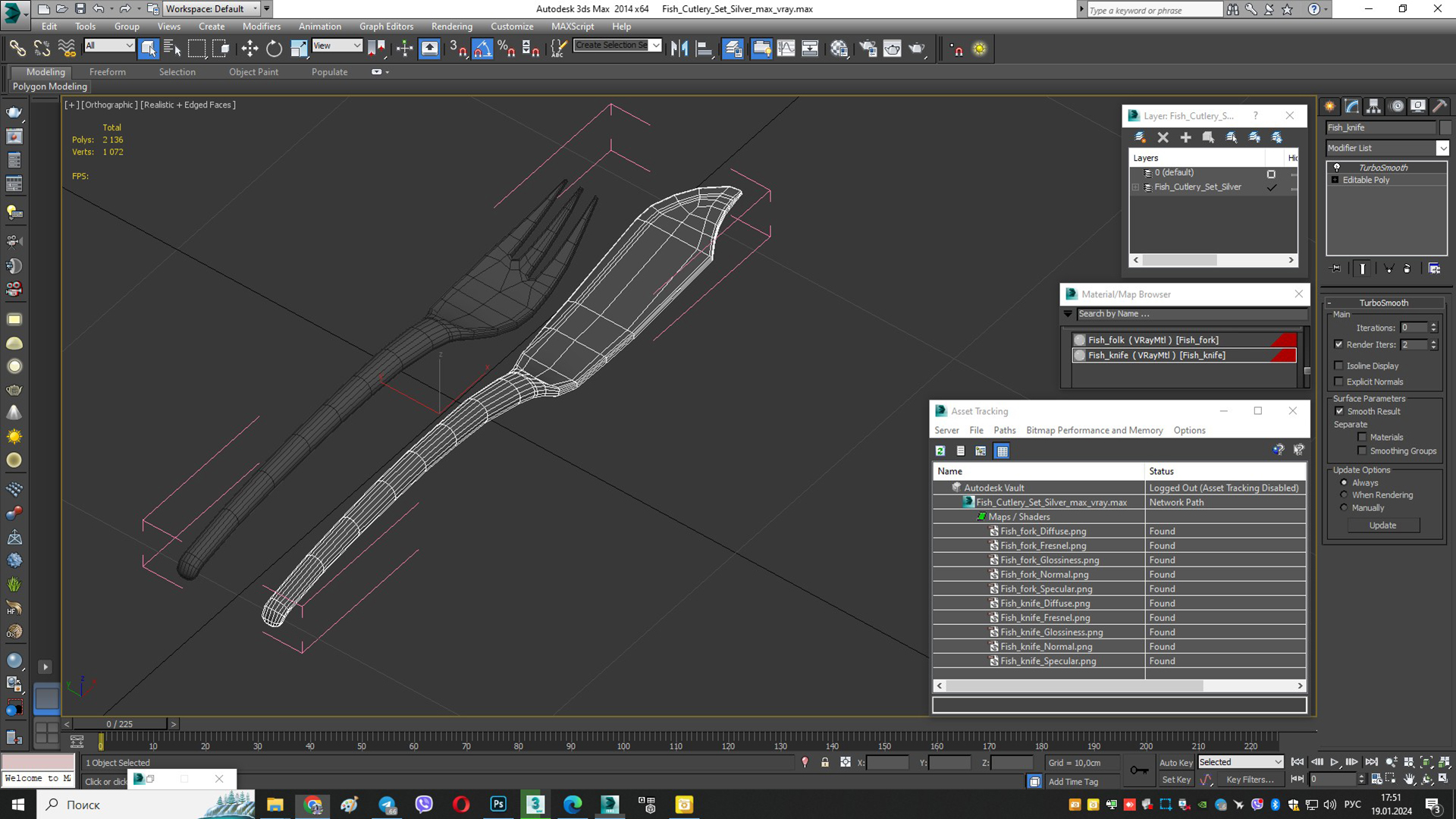Click Delete Layer X icon in Layer dialog
Viewport: 1456px width, 819px height.
pyautogui.click(x=1163, y=137)
